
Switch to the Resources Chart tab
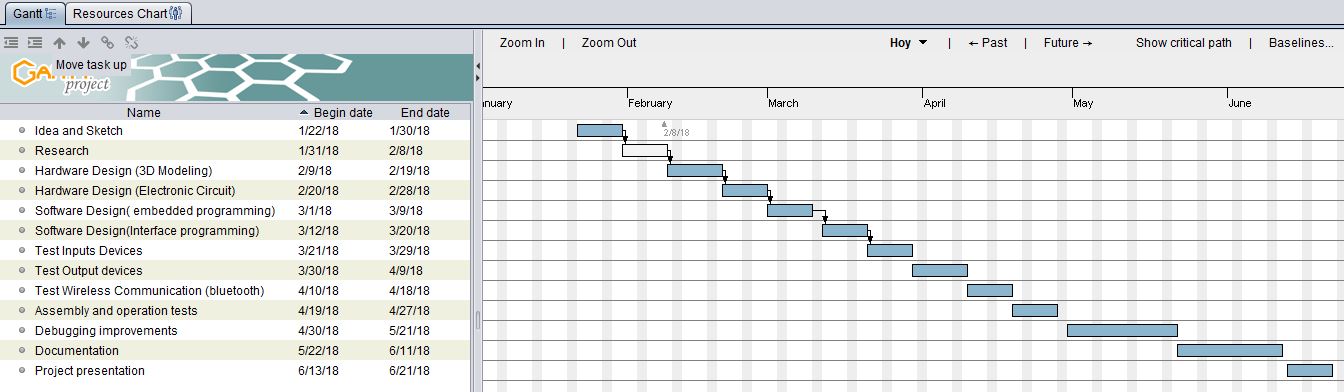click(128, 13)
